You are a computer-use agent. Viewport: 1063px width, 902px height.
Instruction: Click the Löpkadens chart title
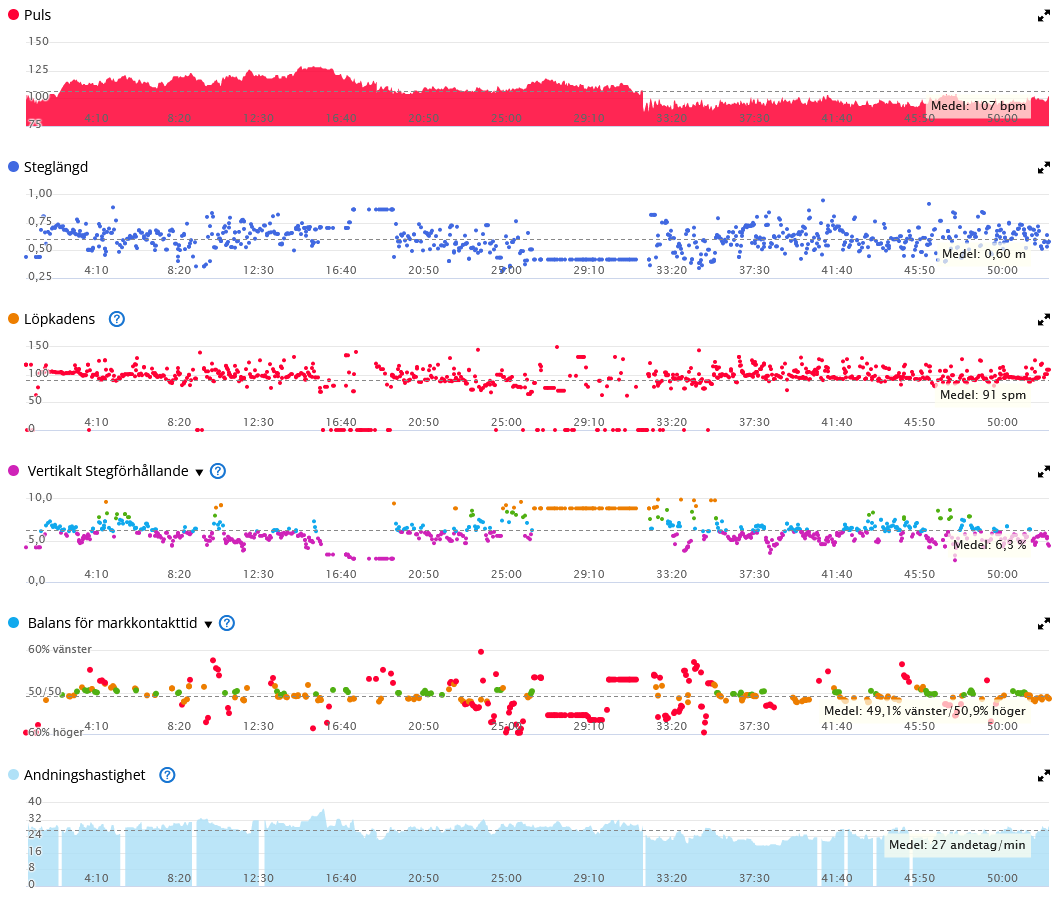(x=59, y=319)
